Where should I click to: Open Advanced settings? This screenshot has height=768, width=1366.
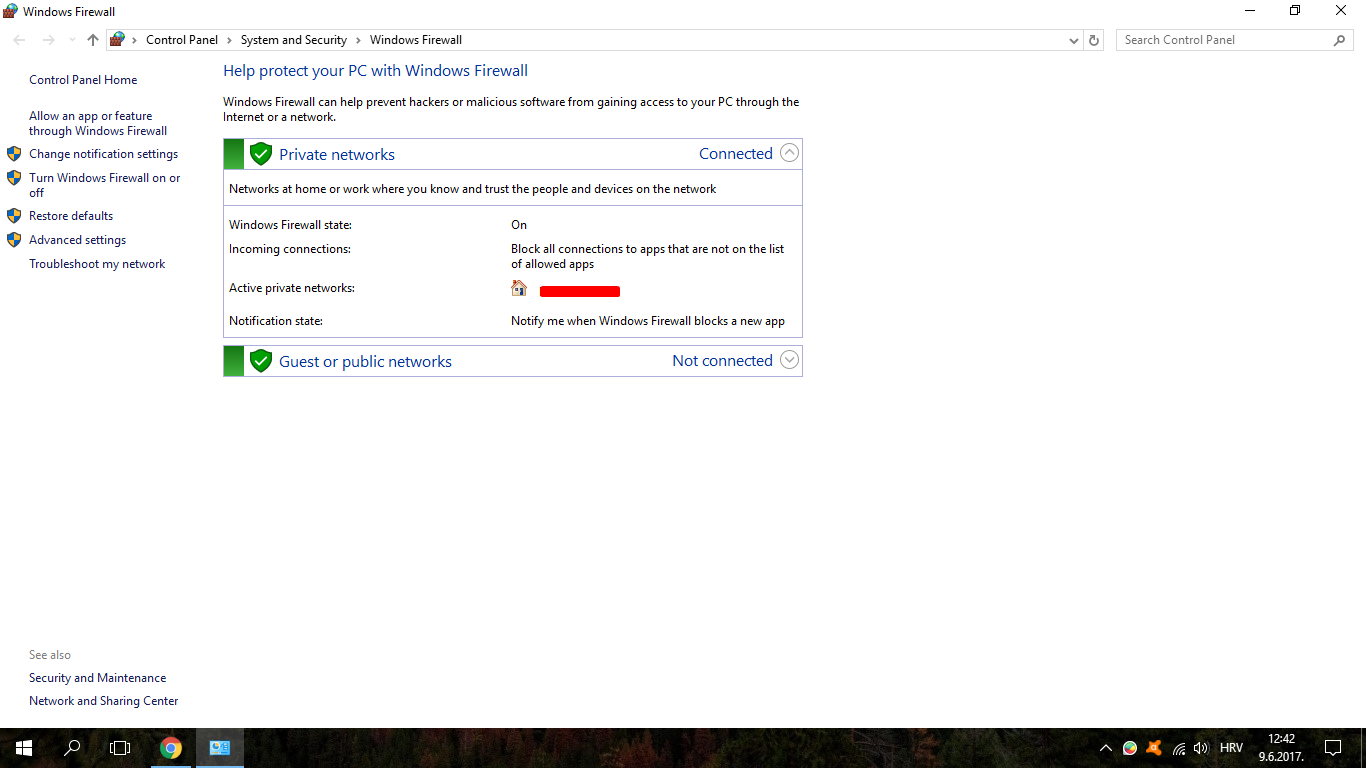[78, 240]
